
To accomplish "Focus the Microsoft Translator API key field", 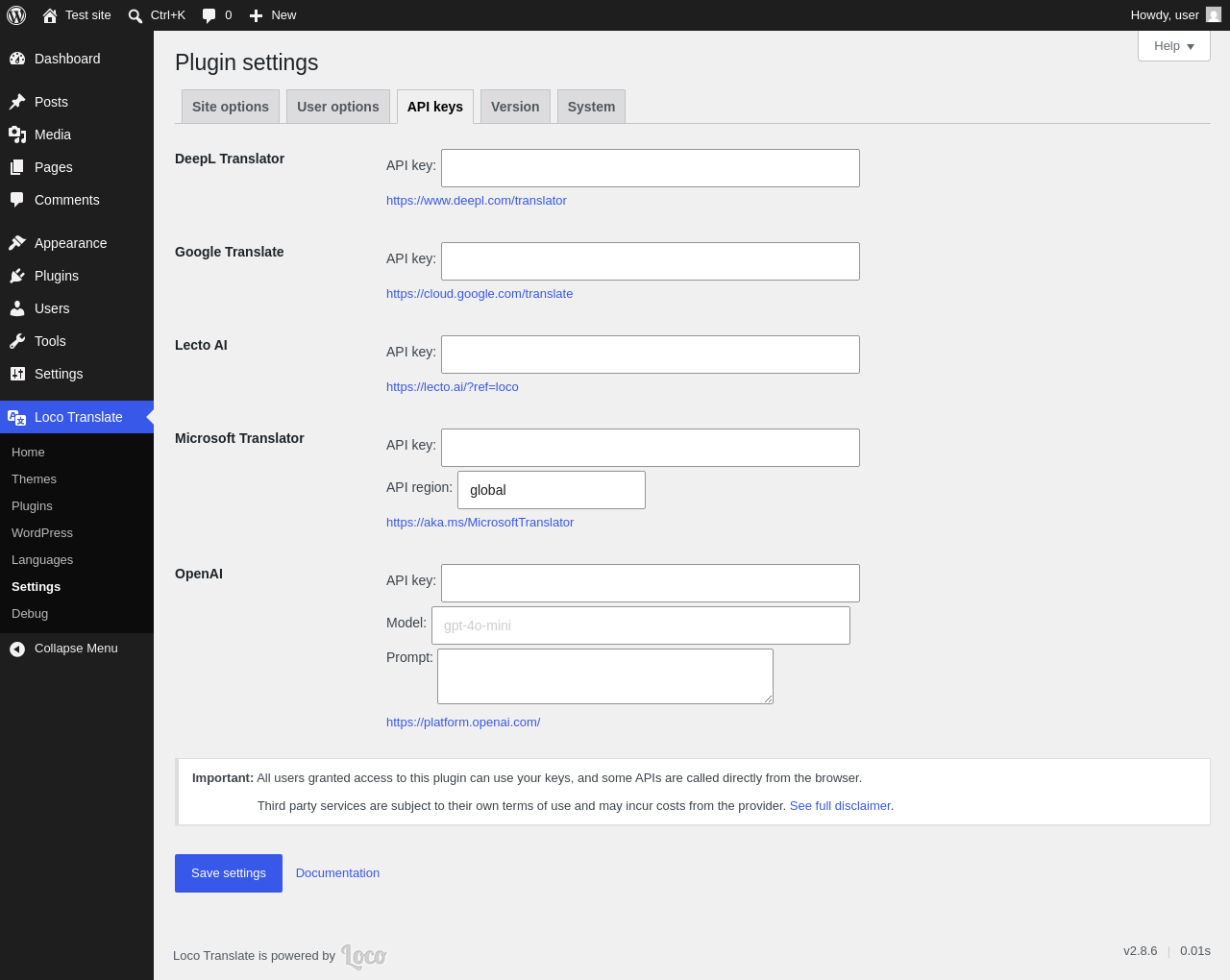I will 651,448.
